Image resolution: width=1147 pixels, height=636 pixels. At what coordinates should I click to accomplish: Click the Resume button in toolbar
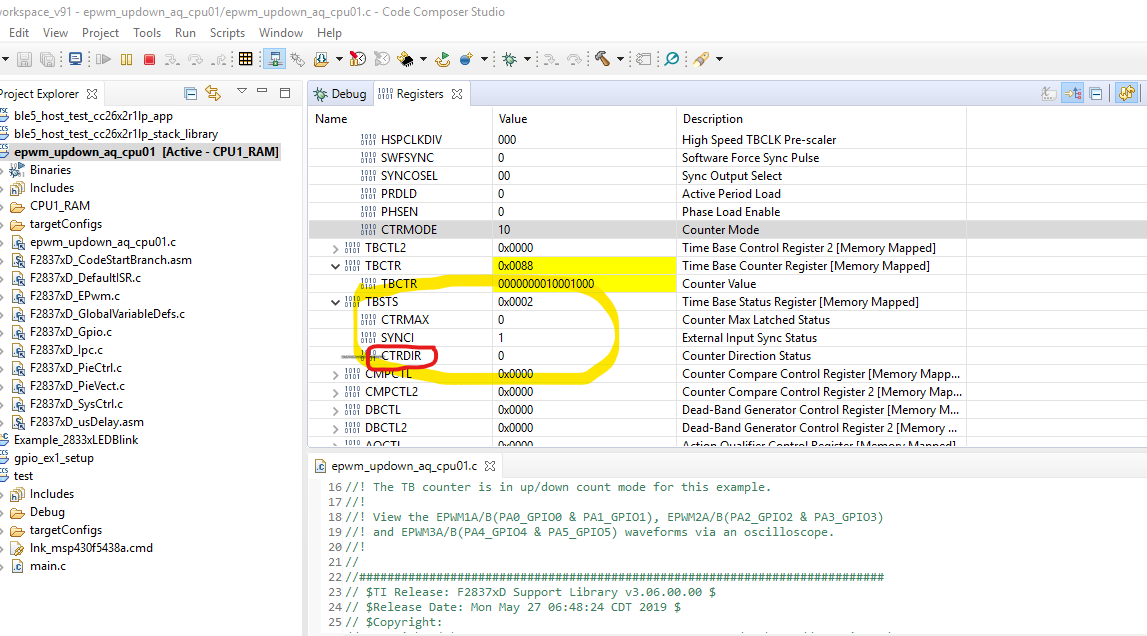coord(103,59)
